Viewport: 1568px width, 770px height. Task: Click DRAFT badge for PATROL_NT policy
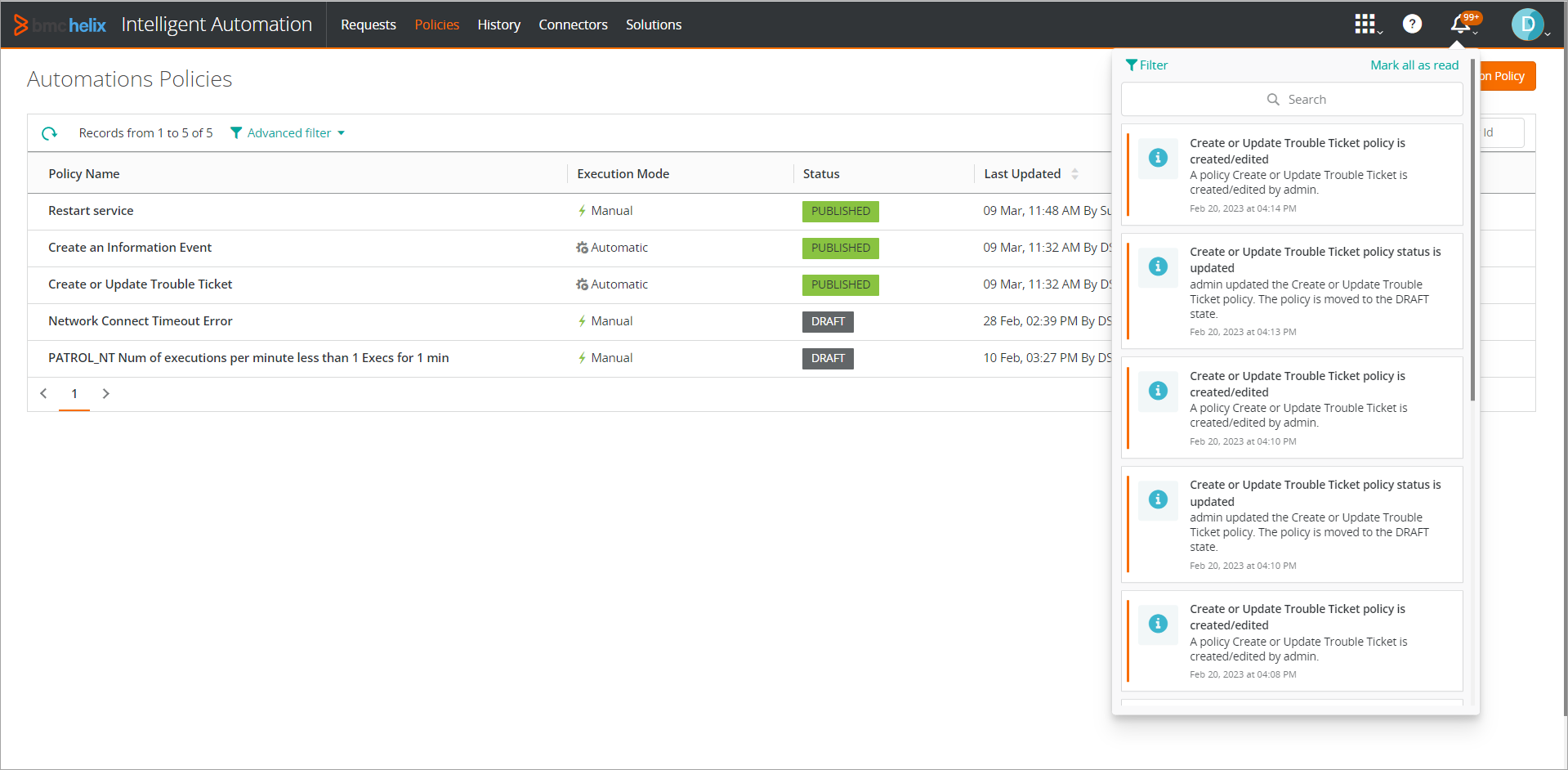(828, 359)
